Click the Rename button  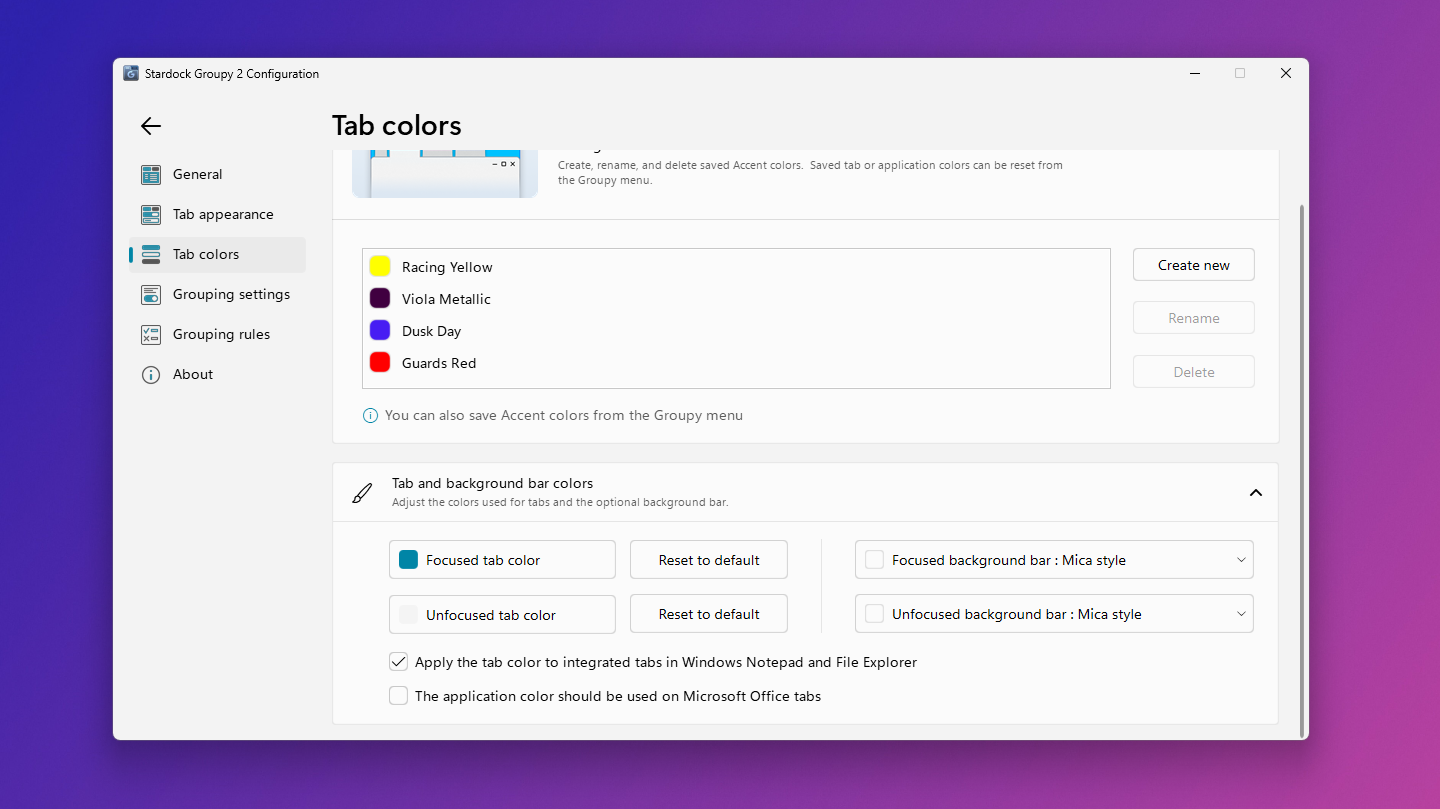pos(1194,318)
